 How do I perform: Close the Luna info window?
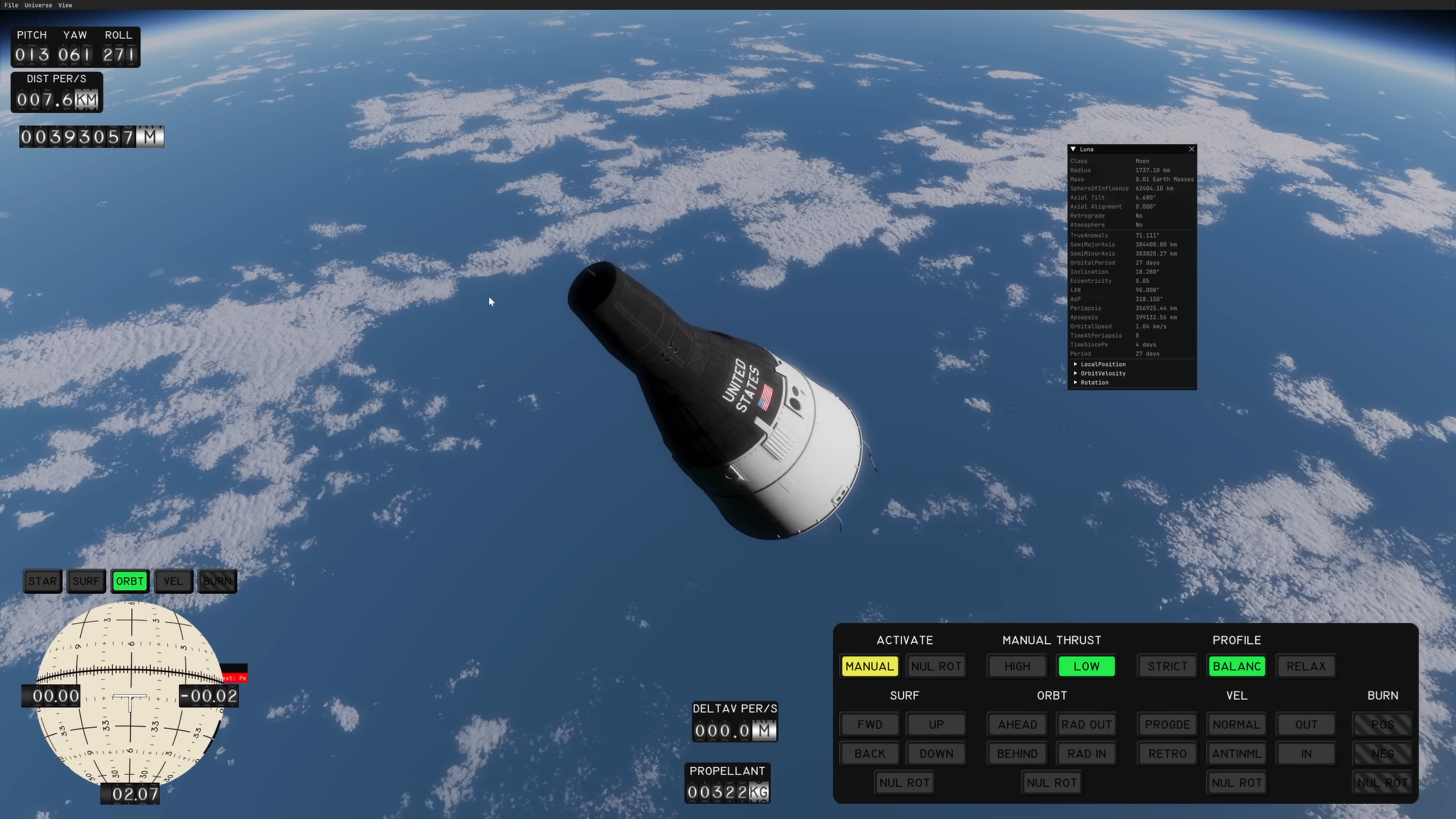pyautogui.click(x=1192, y=149)
